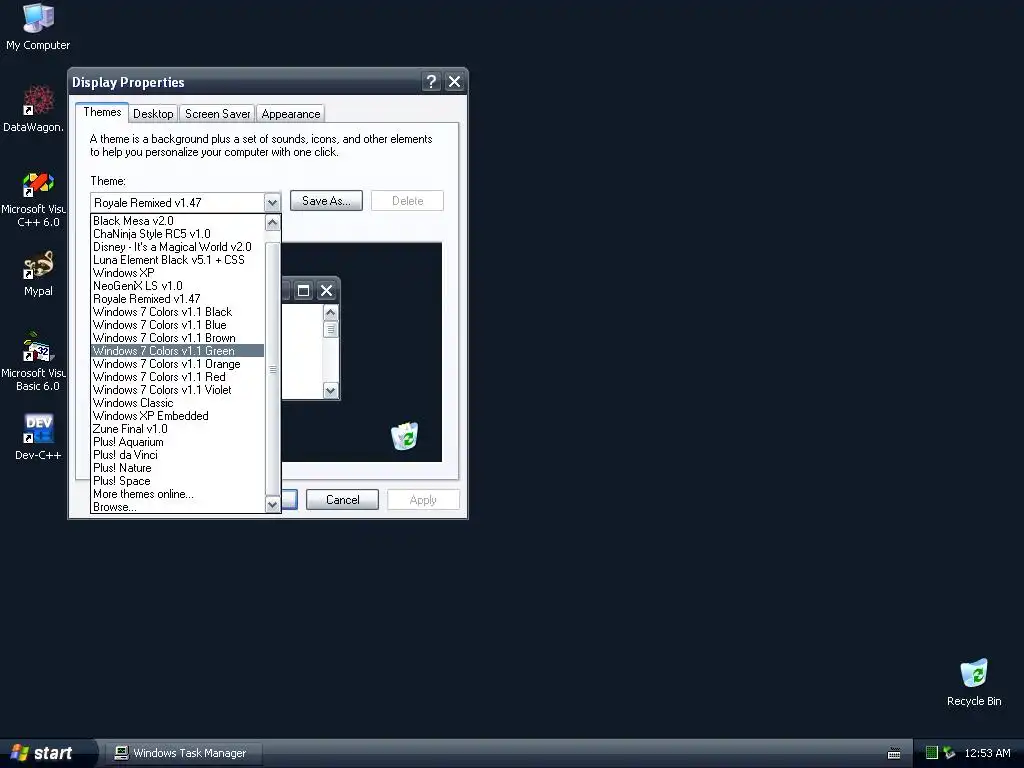This screenshot has width=1024, height=768.
Task: Click the Cancel button
Action: 342,500
